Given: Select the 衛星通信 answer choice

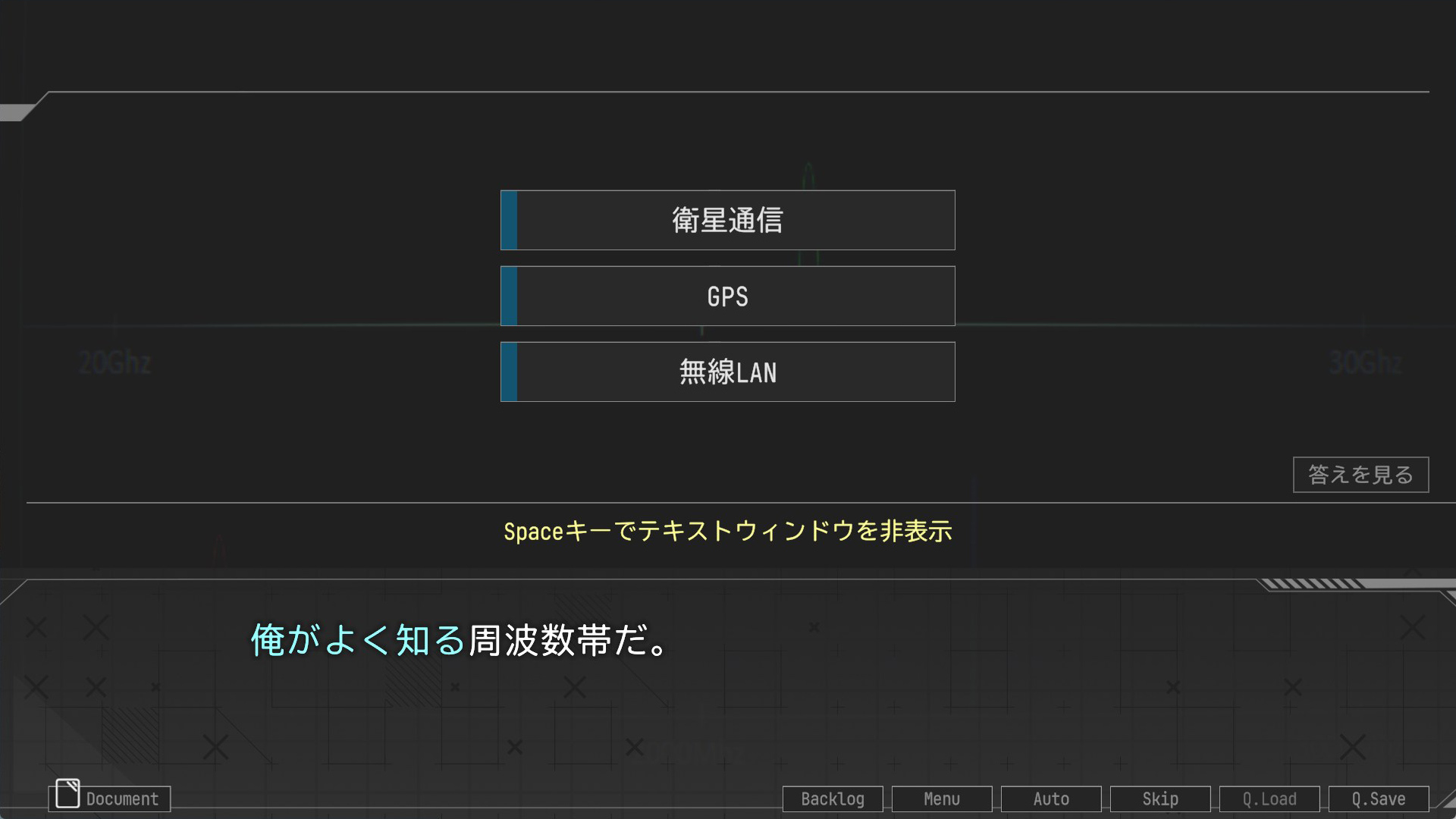Looking at the screenshot, I should pyautogui.click(x=727, y=220).
